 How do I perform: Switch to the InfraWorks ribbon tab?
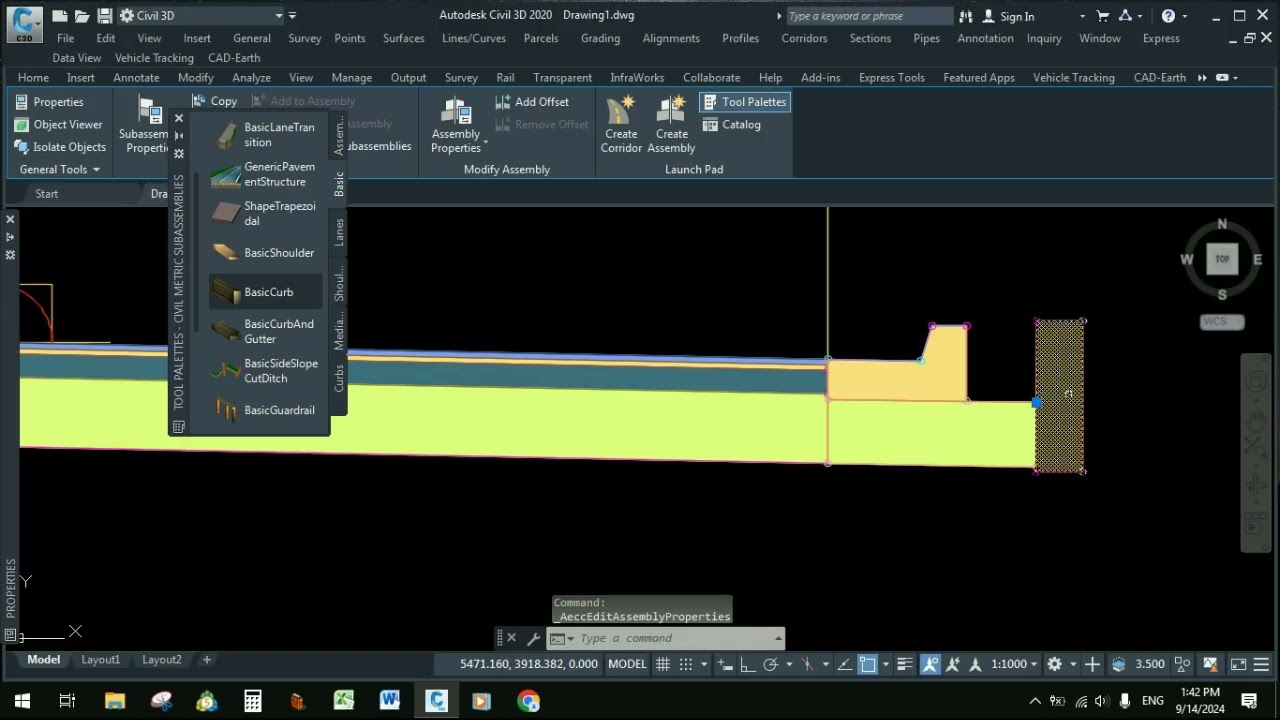pos(637,77)
